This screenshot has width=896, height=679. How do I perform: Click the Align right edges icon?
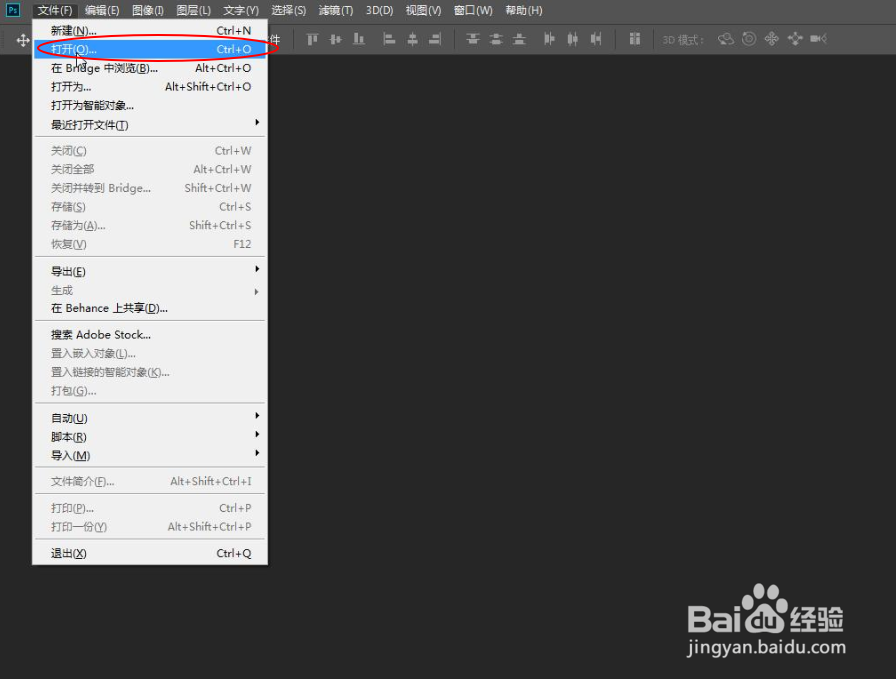coord(435,39)
